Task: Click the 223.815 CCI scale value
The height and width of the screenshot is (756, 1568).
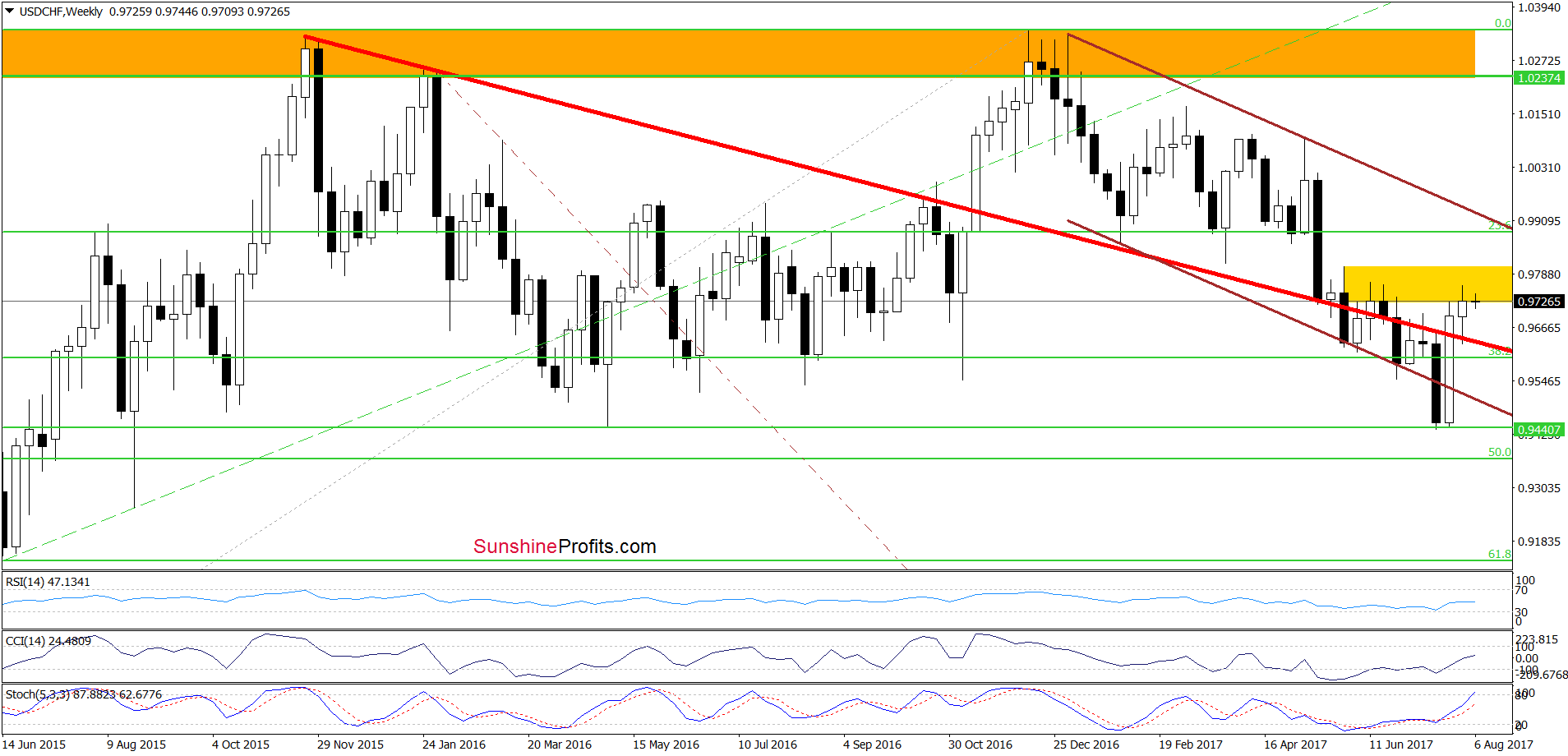Action: click(1537, 639)
